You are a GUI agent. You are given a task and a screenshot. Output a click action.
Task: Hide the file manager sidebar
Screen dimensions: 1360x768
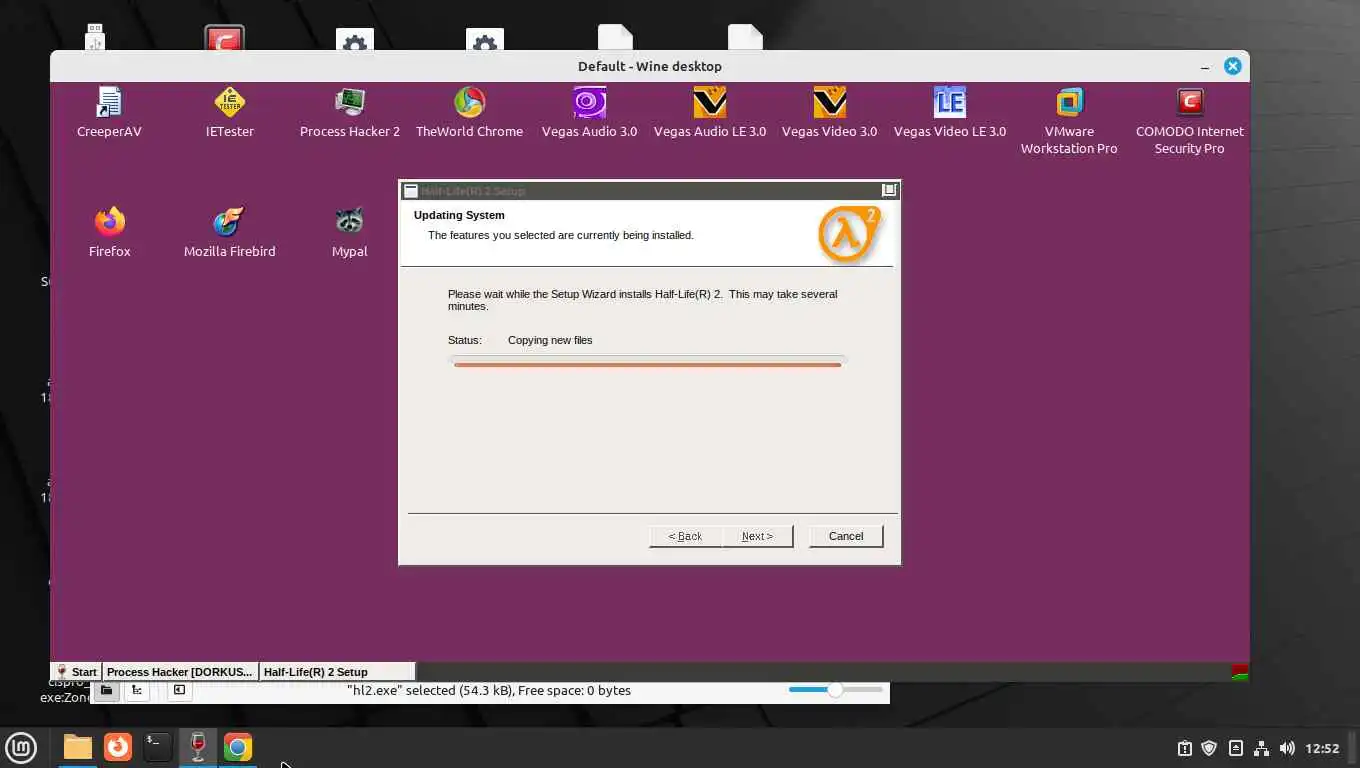pos(179,690)
